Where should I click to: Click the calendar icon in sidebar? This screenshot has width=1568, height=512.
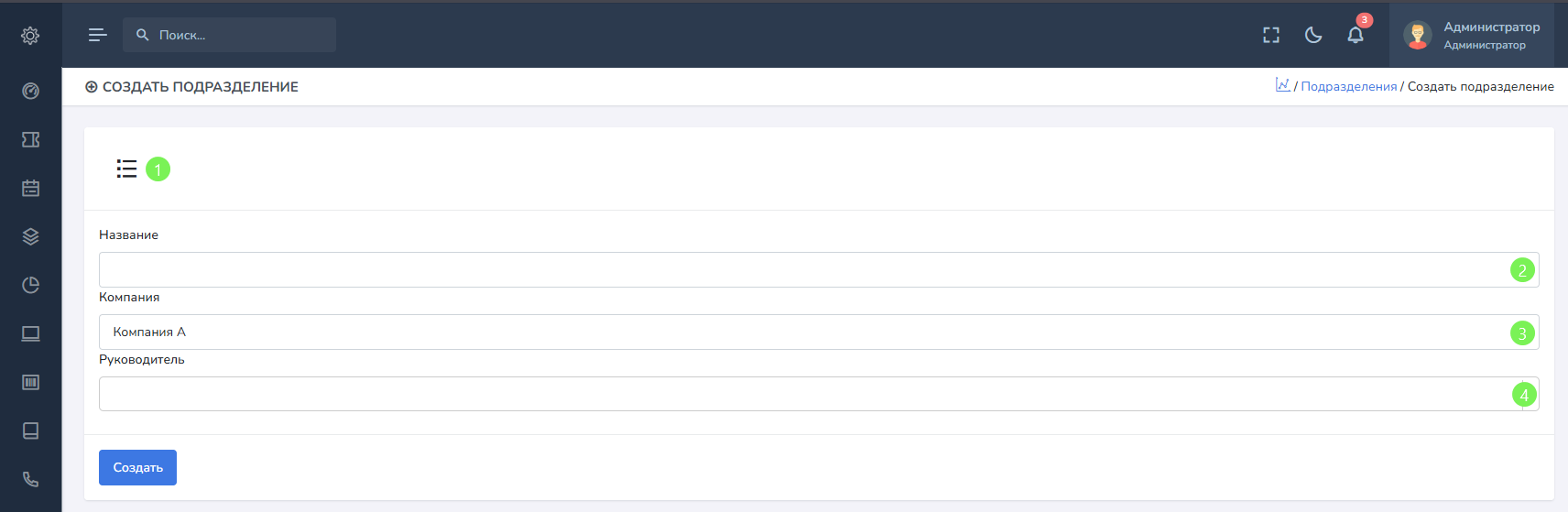(x=30, y=188)
